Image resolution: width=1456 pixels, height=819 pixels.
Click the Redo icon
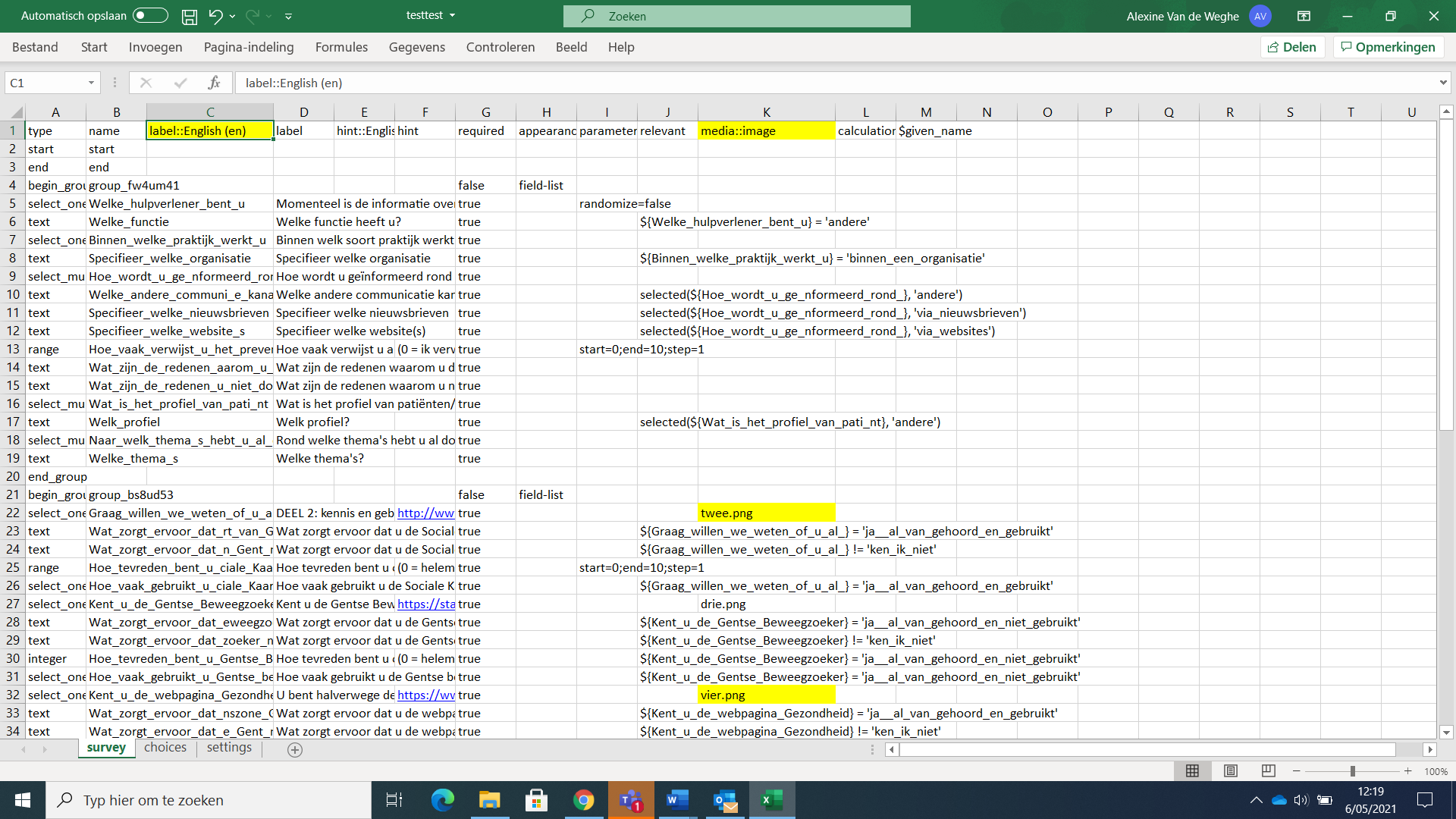(x=253, y=15)
